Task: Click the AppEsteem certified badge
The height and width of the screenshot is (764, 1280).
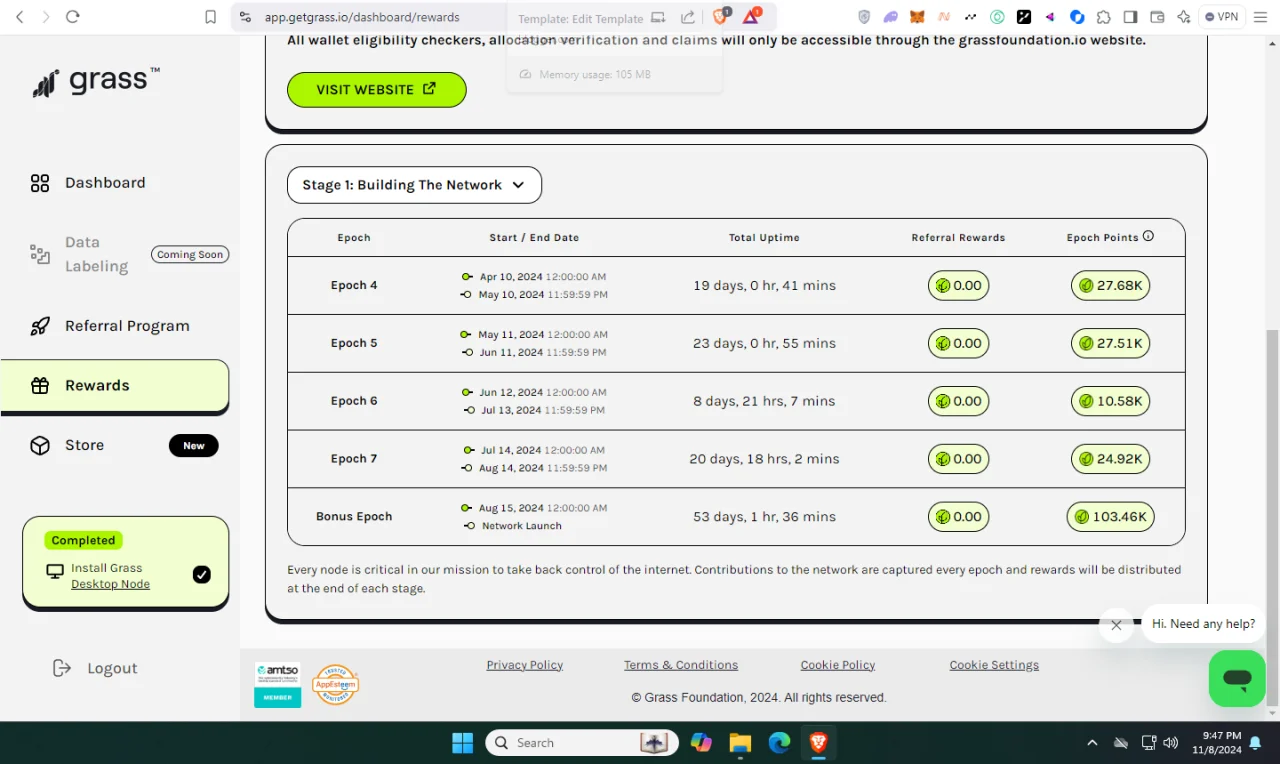Action: pos(335,684)
